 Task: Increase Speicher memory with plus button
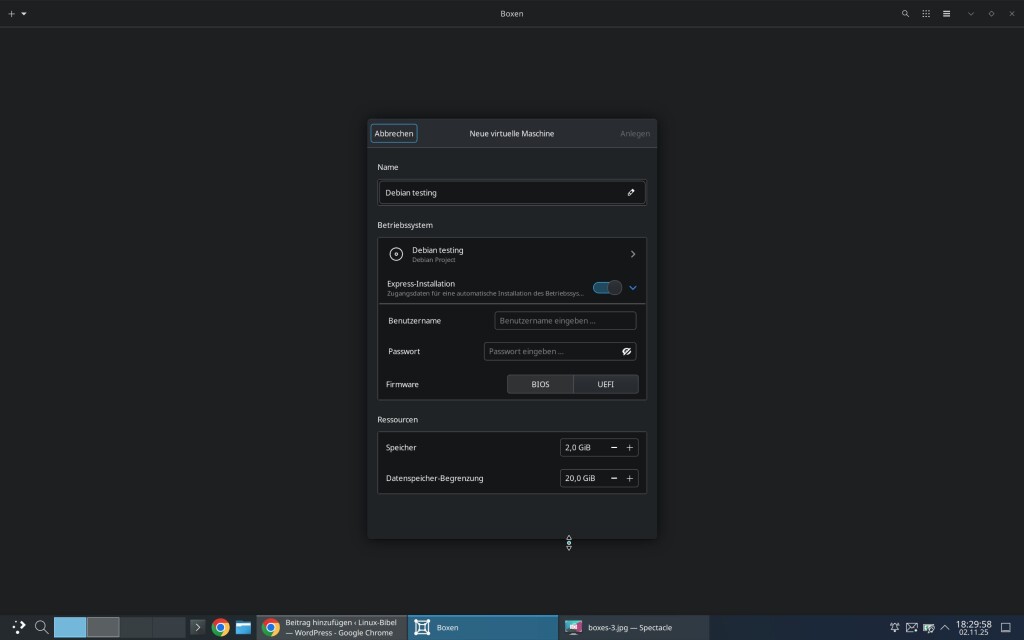(630, 448)
